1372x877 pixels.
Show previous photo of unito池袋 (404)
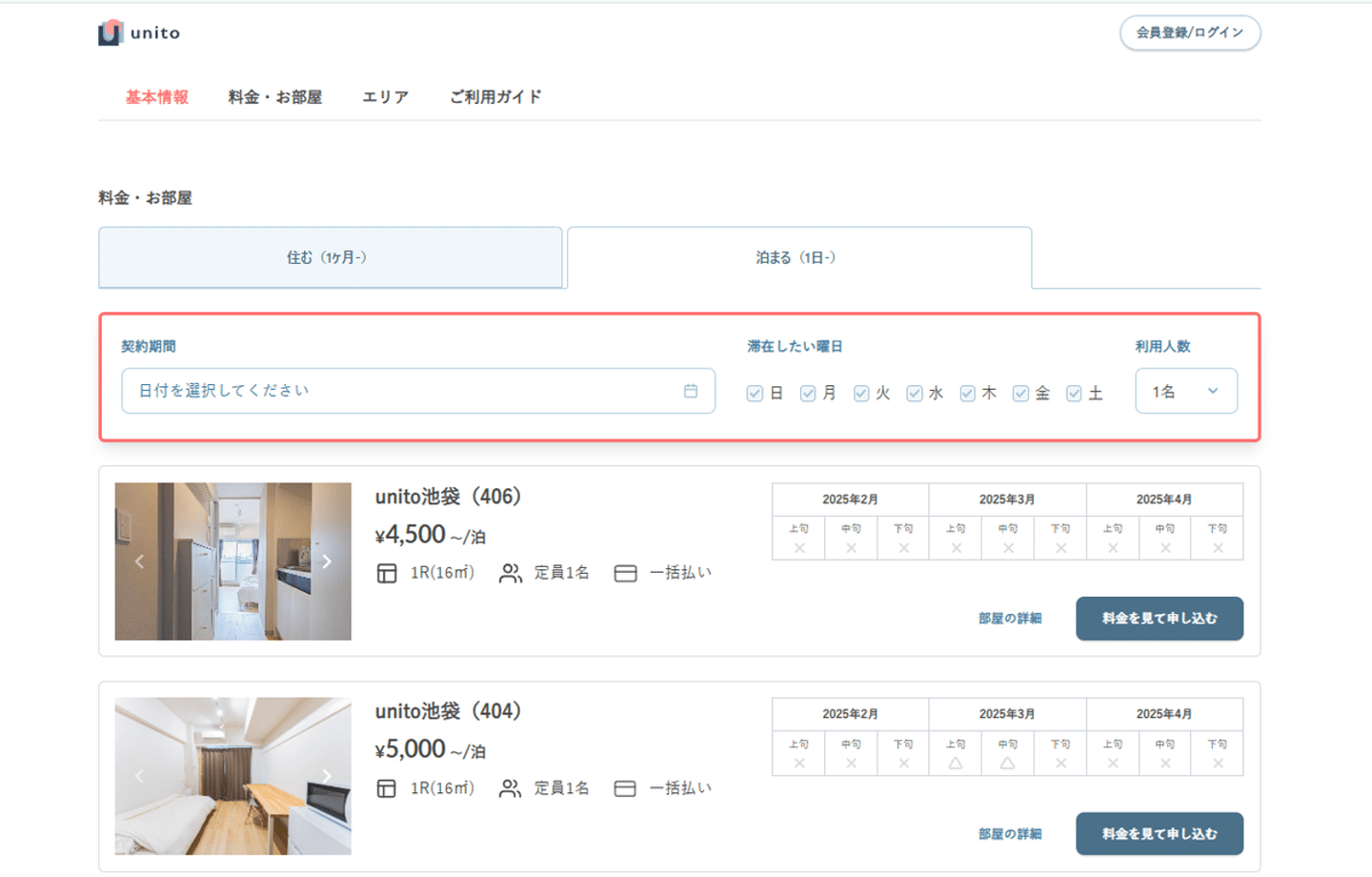pos(140,776)
